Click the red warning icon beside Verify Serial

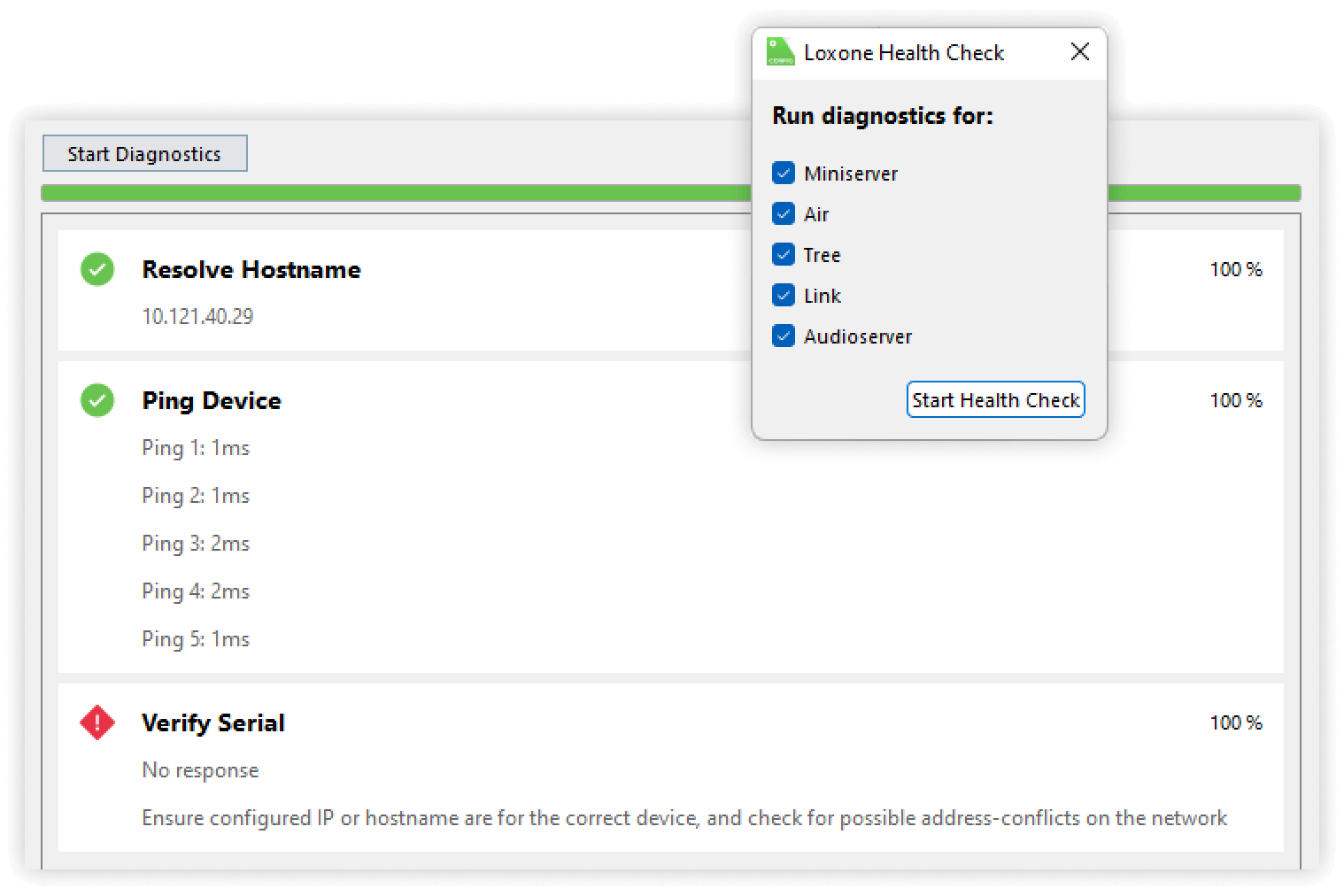tap(97, 722)
